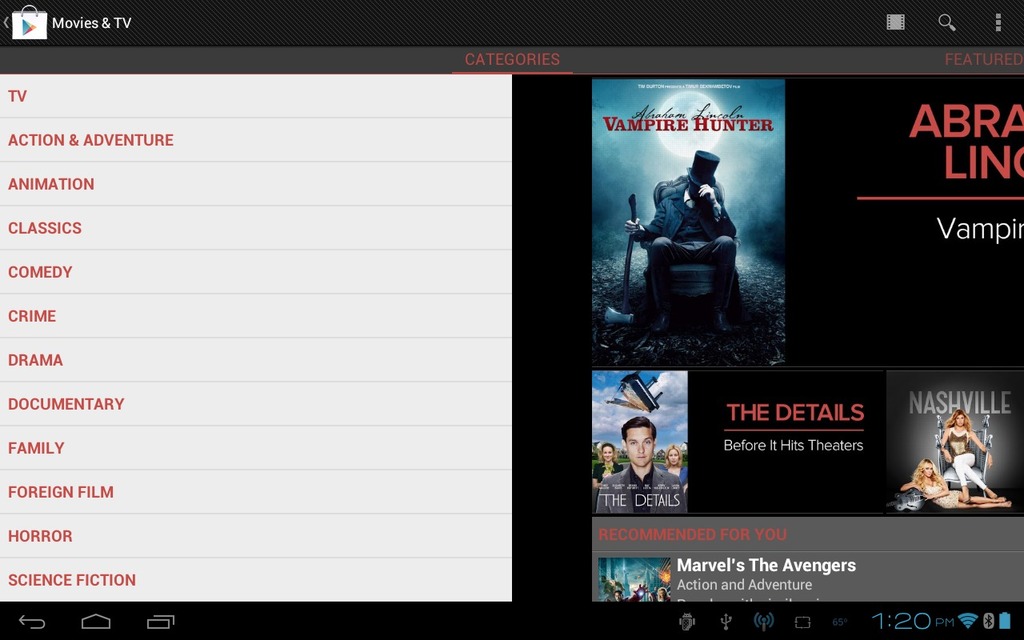The height and width of the screenshot is (640, 1024).
Task: Select the CLASSICS category
Action: tap(256, 228)
